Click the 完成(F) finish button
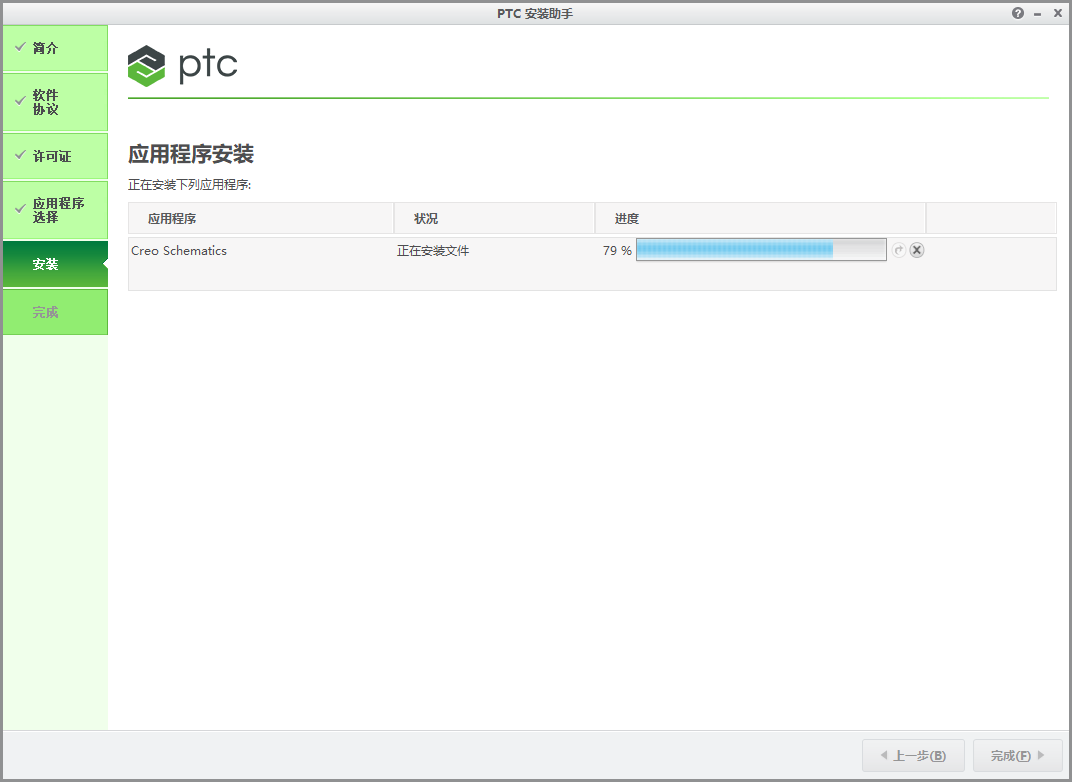Image resolution: width=1072 pixels, height=782 pixels. [x=1017, y=755]
